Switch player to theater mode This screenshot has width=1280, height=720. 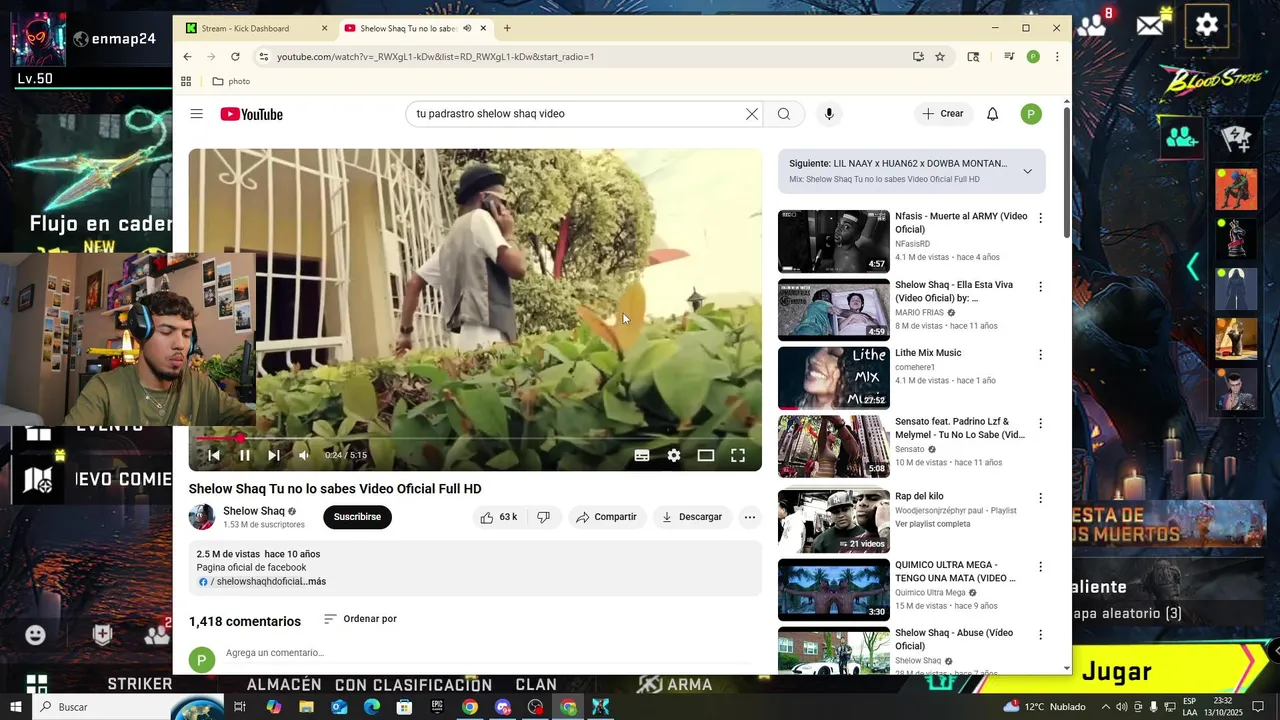click(x=706, y=455)
